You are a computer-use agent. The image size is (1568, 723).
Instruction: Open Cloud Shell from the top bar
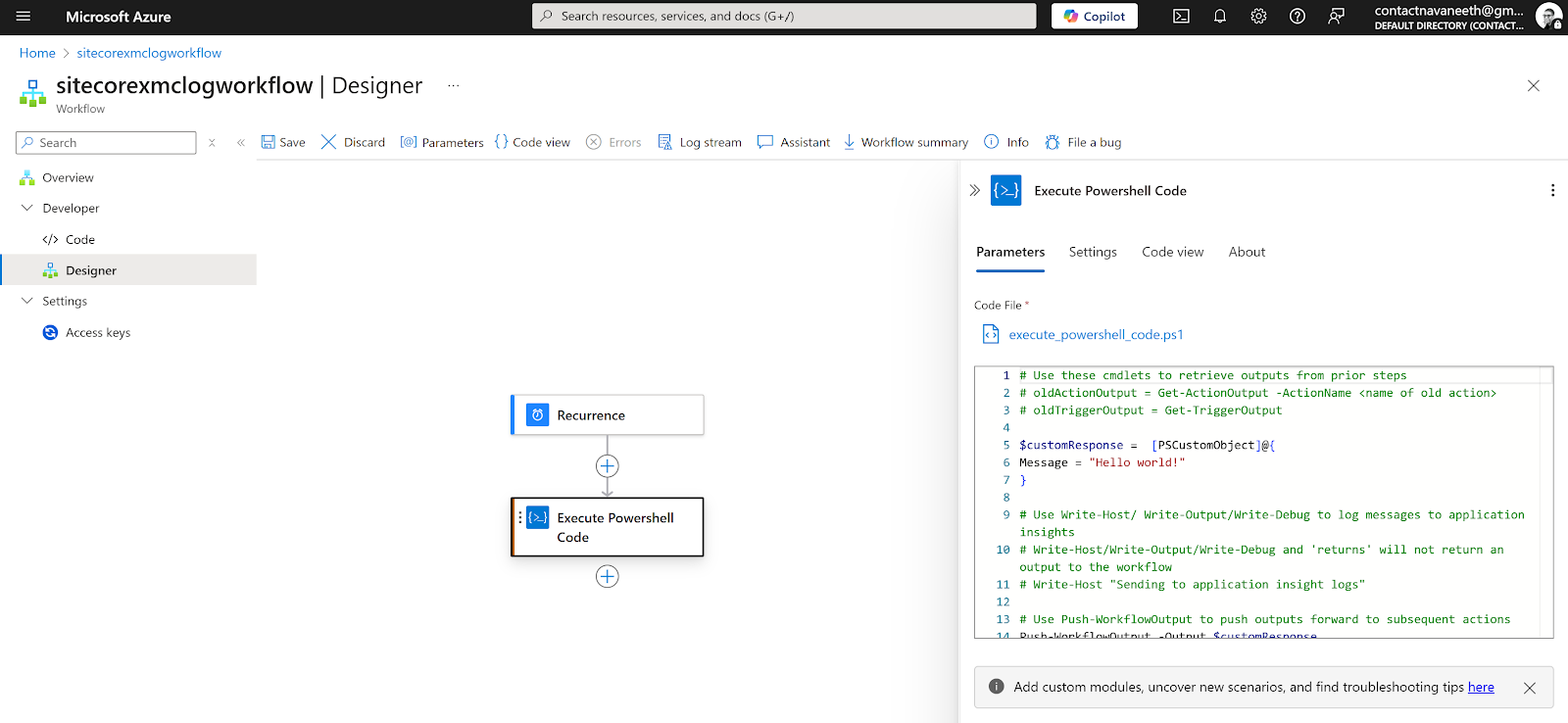click(x=1181, y=17)
